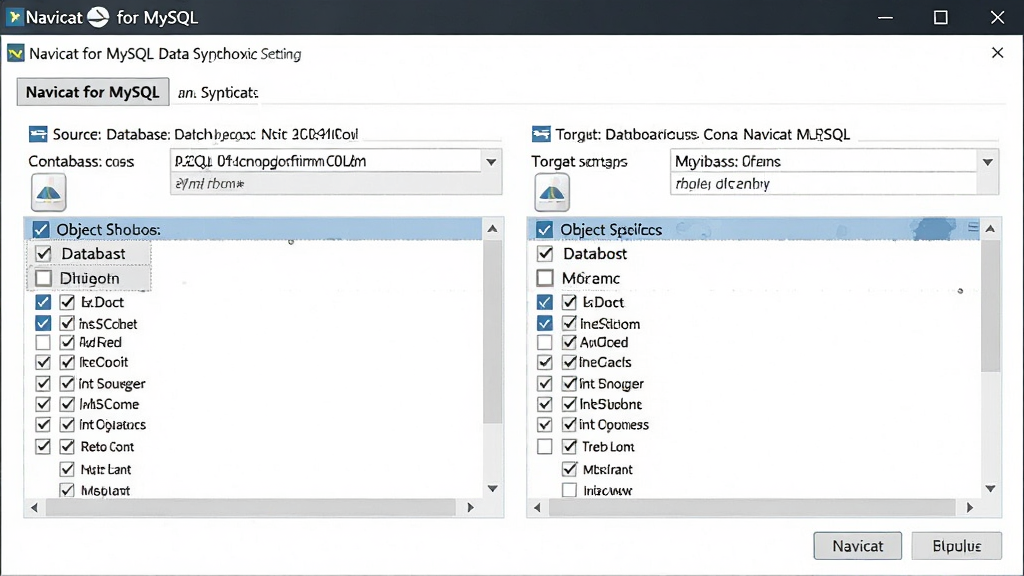Click the Torgut database header icon
Viewport: 1024px width, 576px height.
541,135
